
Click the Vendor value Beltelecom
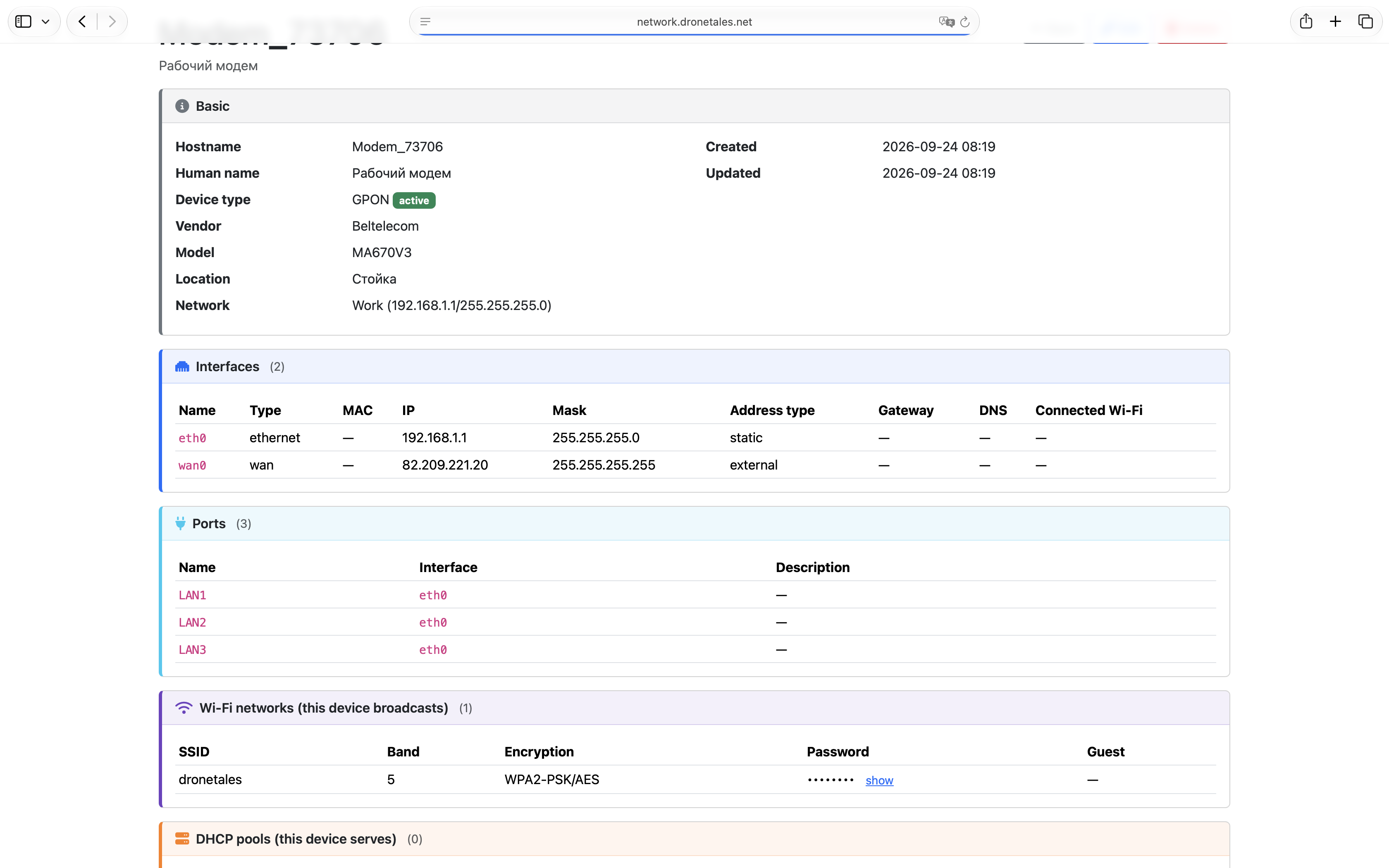click(x=385, y=226)
